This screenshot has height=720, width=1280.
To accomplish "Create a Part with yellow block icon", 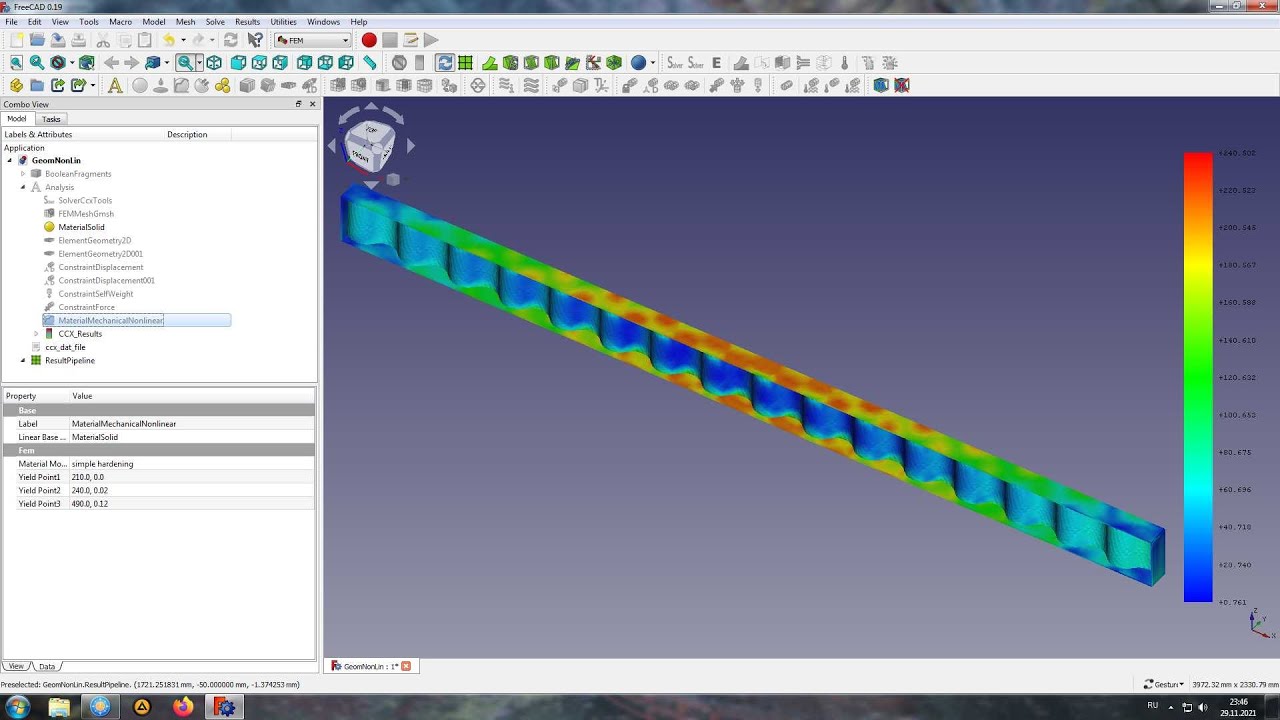I will tap(16, 86).
